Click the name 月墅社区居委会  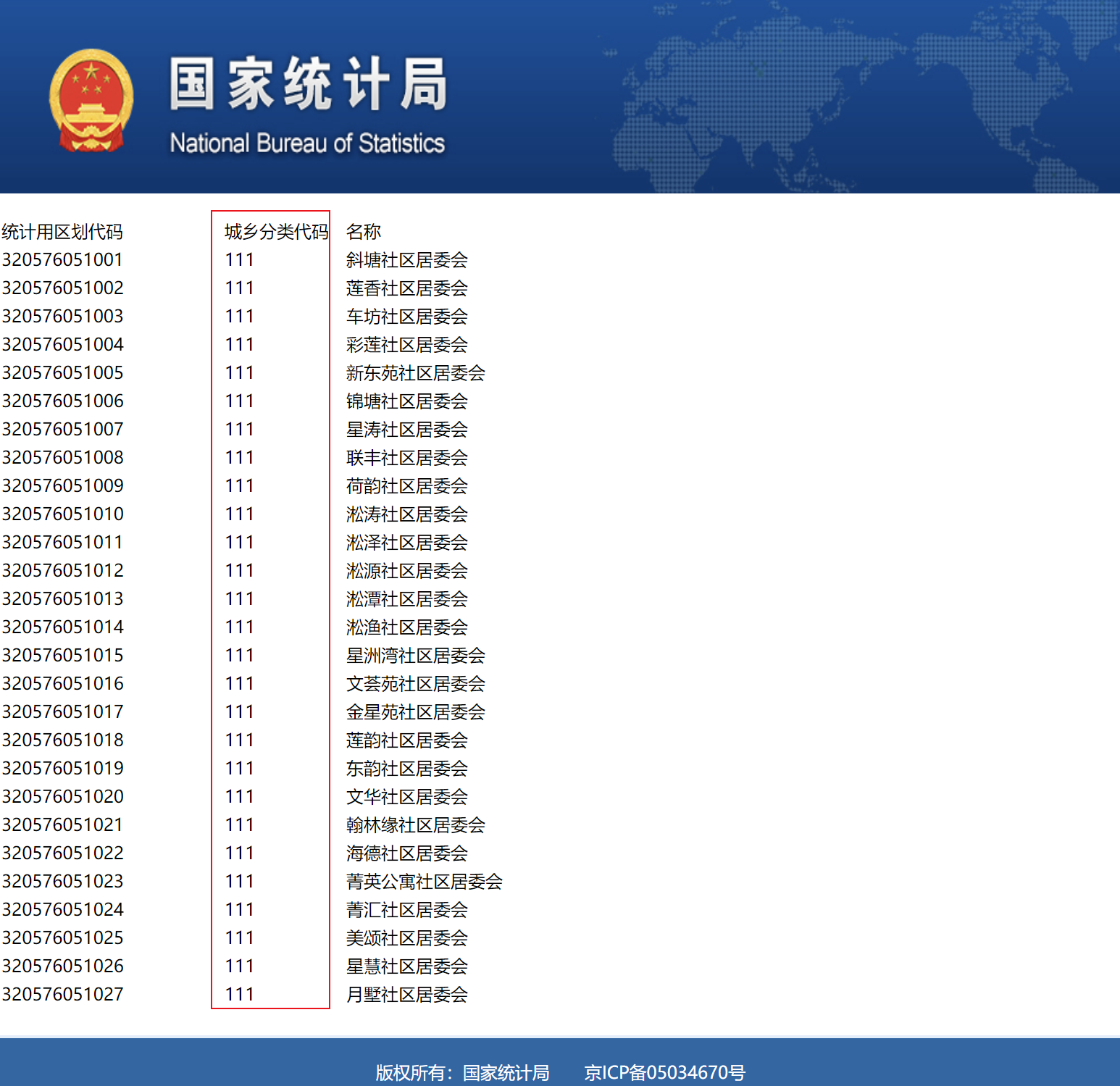(407, 995)
